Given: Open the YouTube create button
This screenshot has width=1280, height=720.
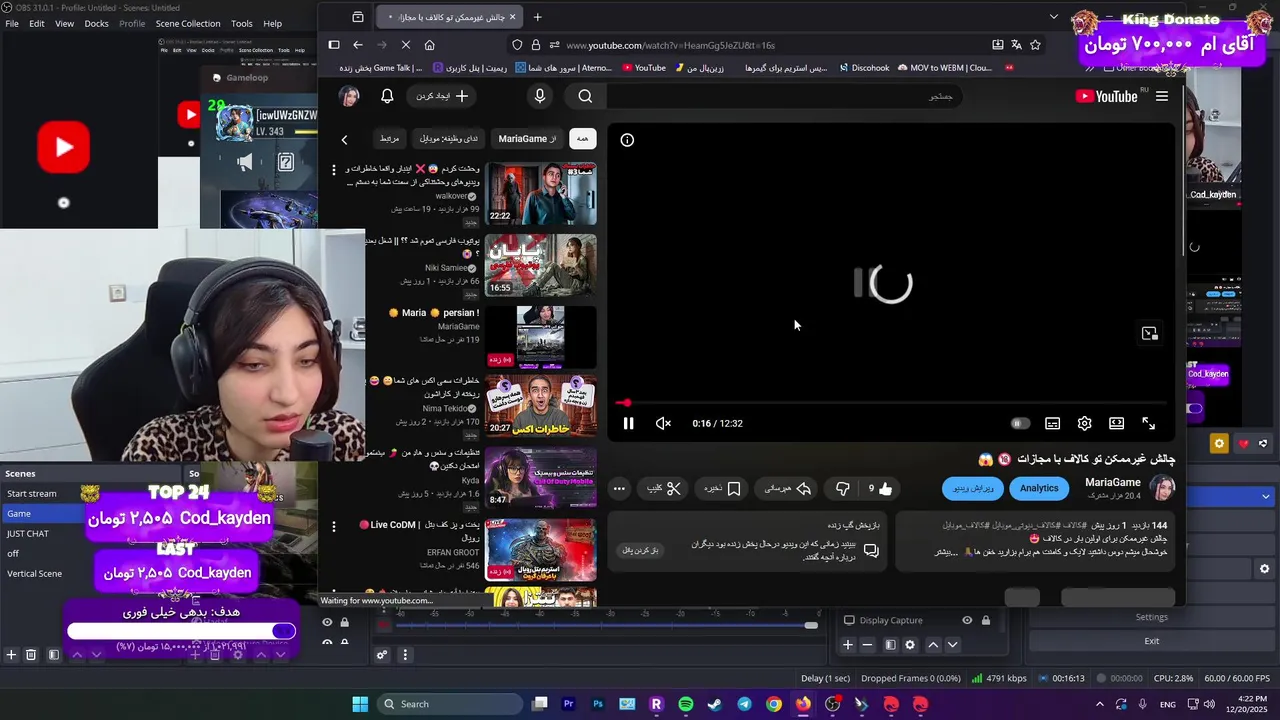Looking at the screenshot, I should [442, 96].
